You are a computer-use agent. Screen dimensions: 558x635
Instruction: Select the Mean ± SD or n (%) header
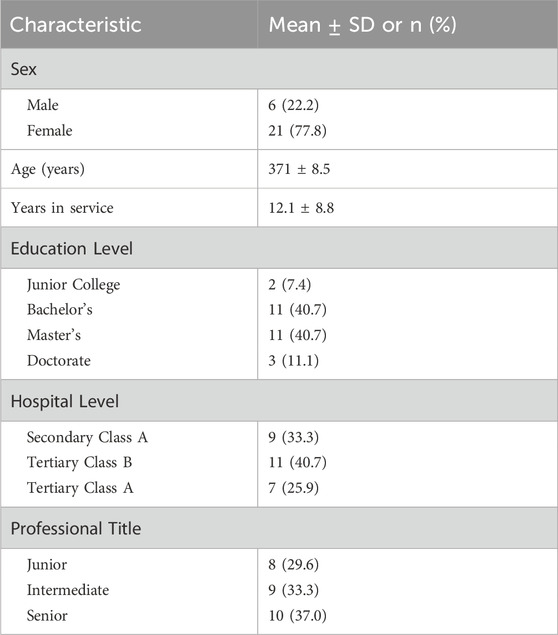tap(363, 25)
